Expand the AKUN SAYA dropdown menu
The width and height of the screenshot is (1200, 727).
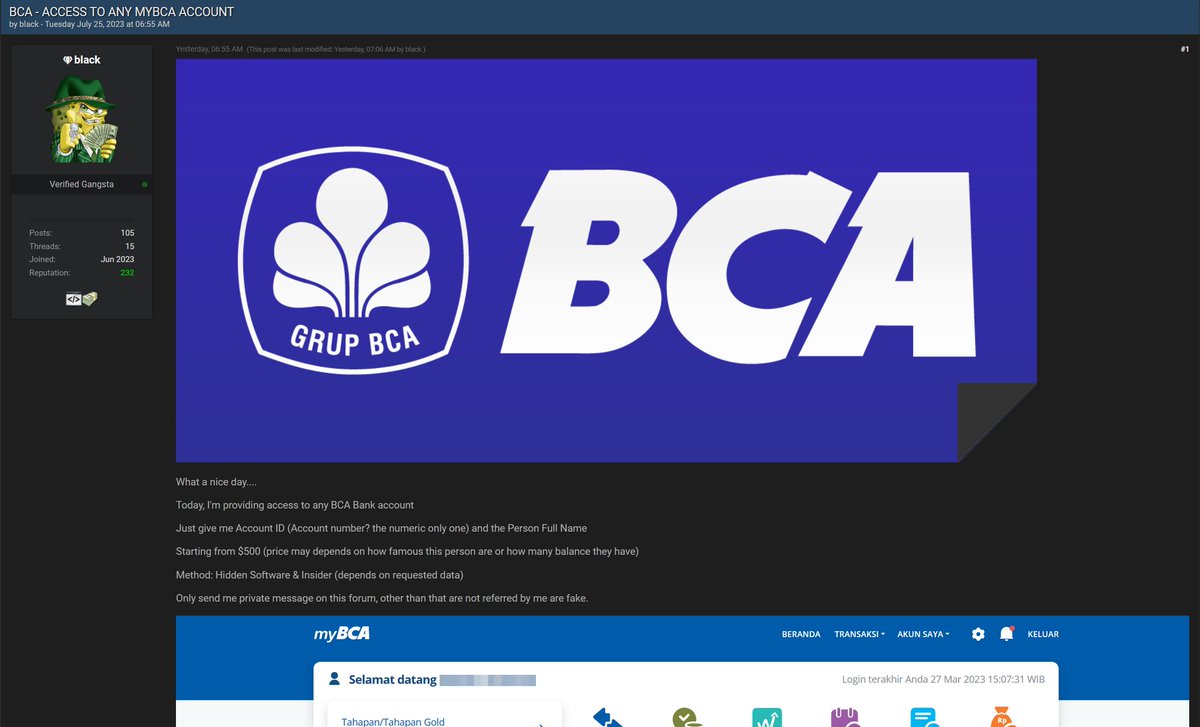(x=923, y=634)
